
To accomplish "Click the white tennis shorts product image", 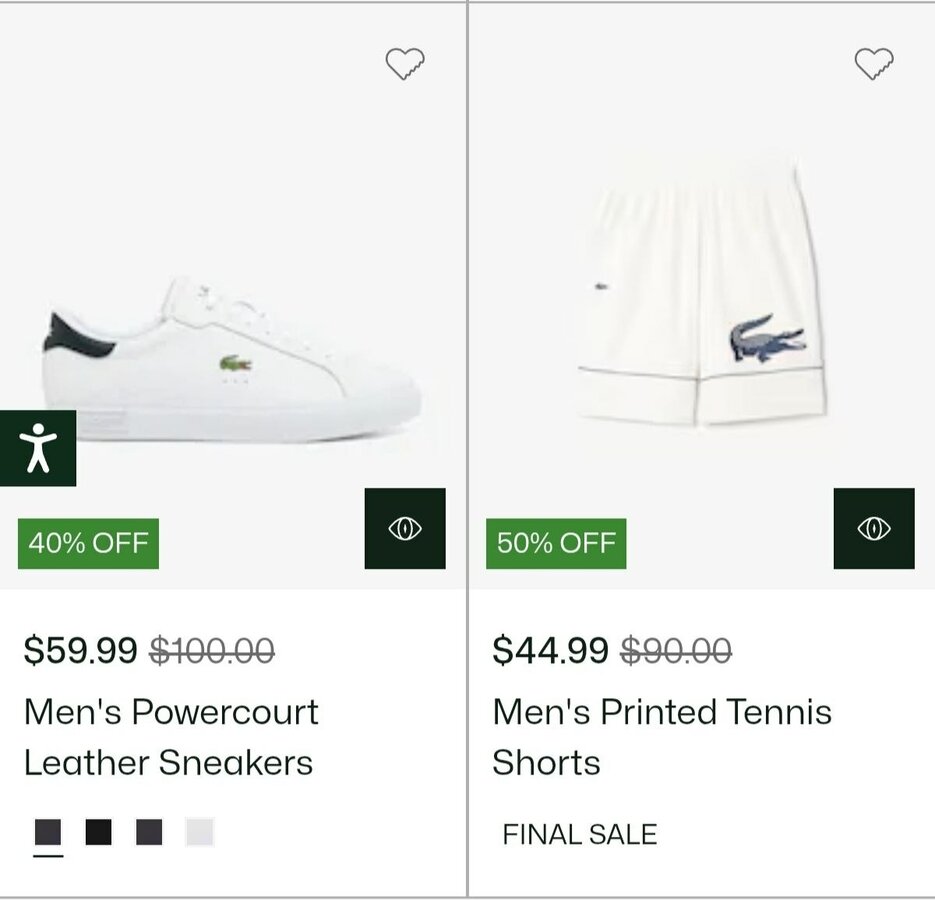I will click(702, 300).
